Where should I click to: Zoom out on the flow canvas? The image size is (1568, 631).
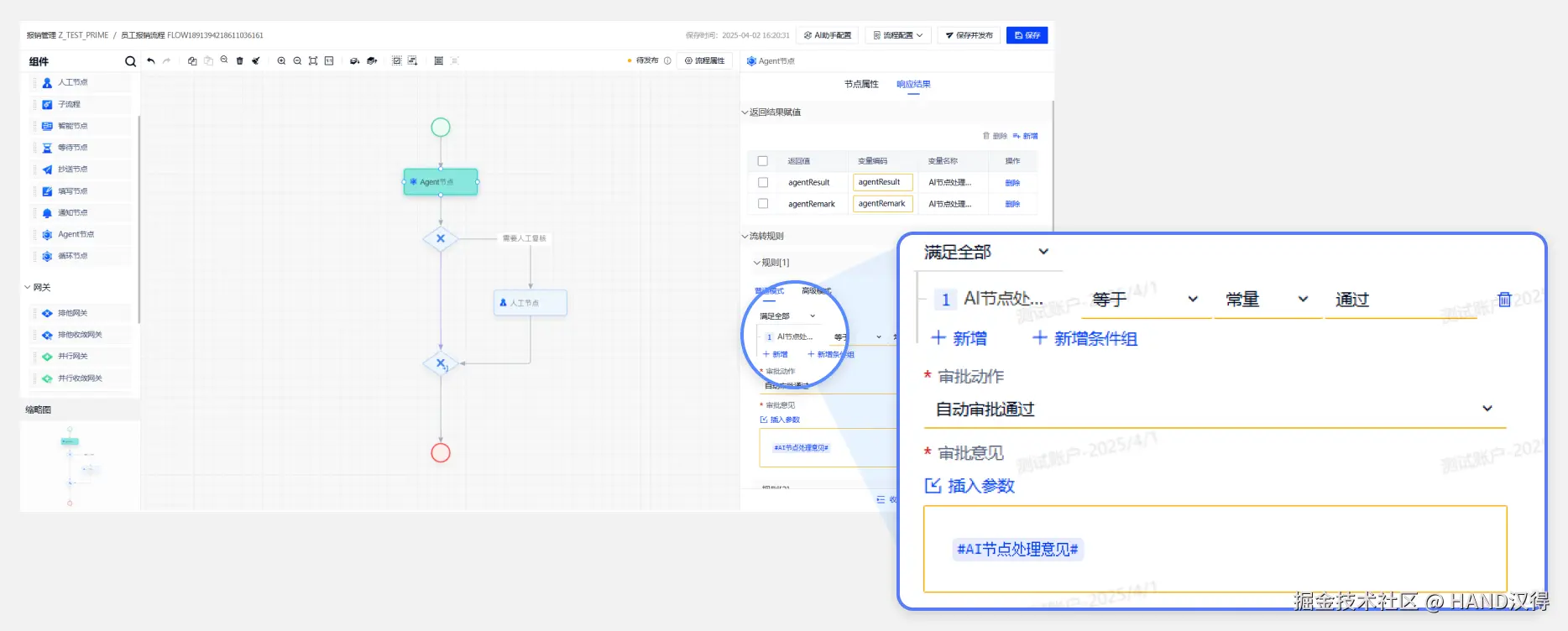pyautogui.click(x=297, y=60)
